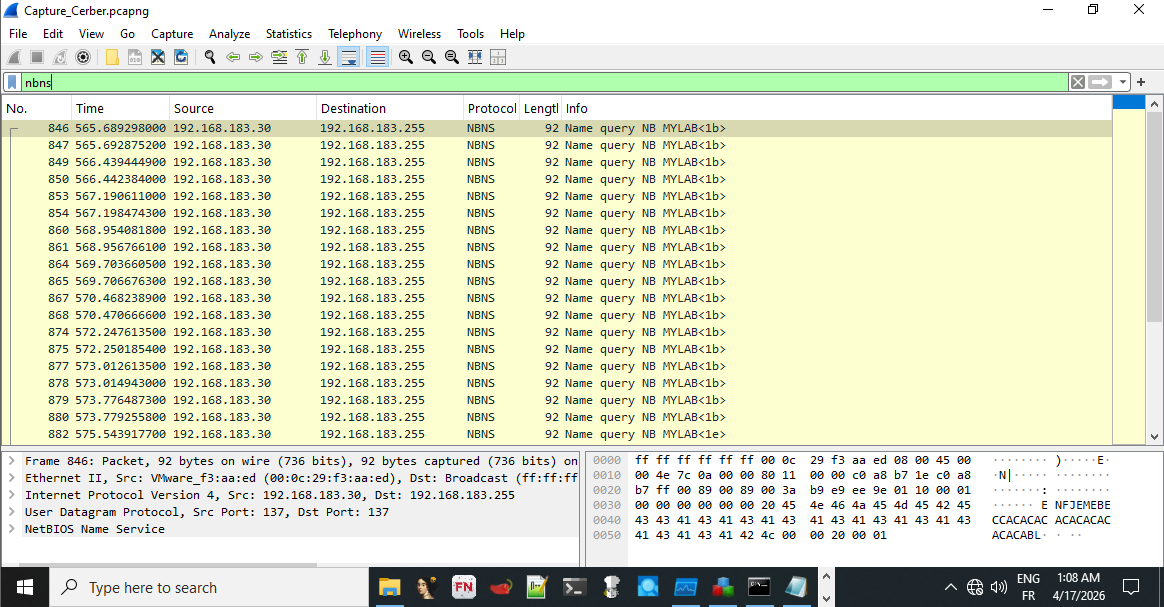Open the View menu
This screenshot has height=607, width=1164.
pos(91,33)
